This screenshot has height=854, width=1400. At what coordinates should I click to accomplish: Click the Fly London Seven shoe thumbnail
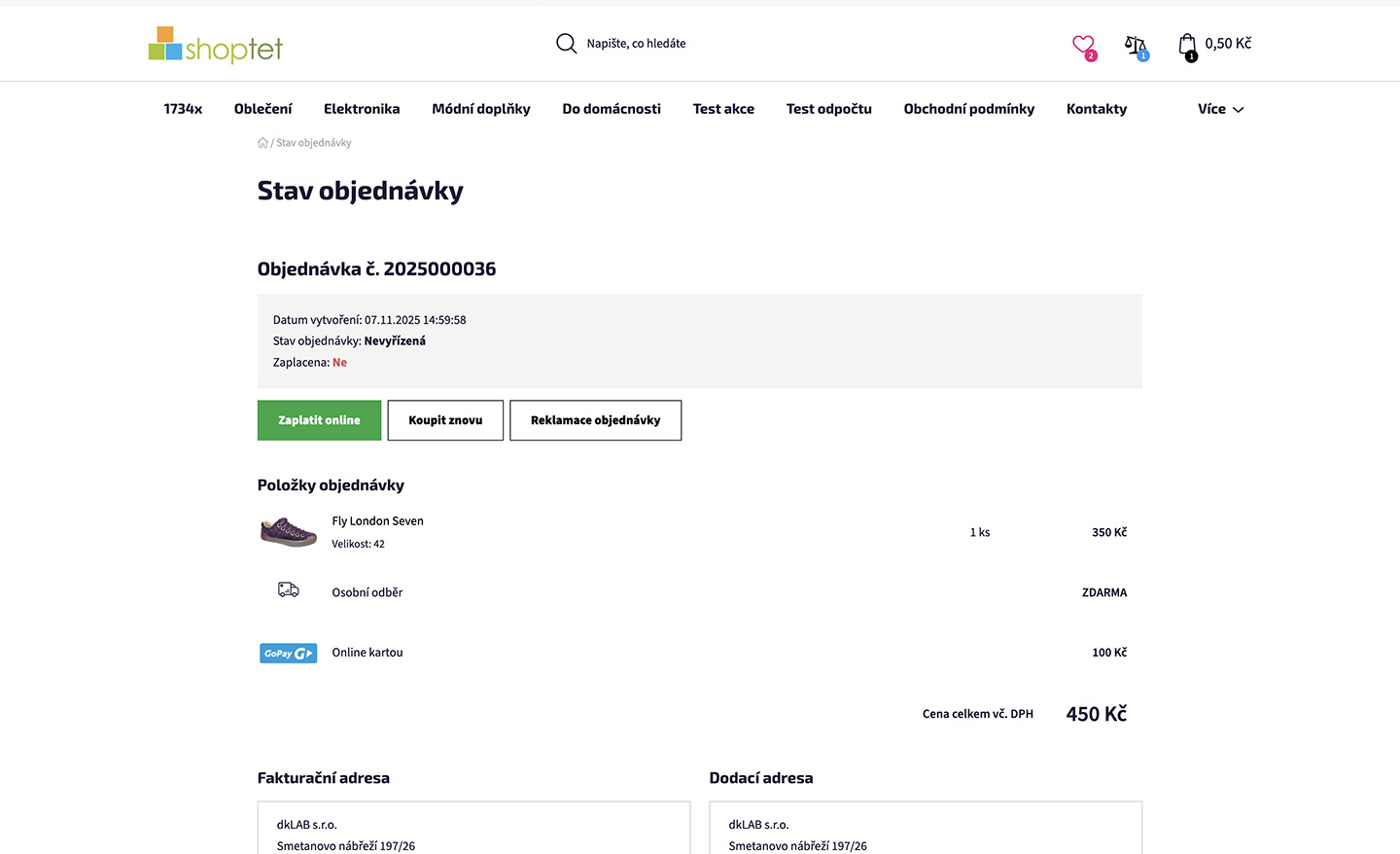pyautogui.click(x=289, y=532)
